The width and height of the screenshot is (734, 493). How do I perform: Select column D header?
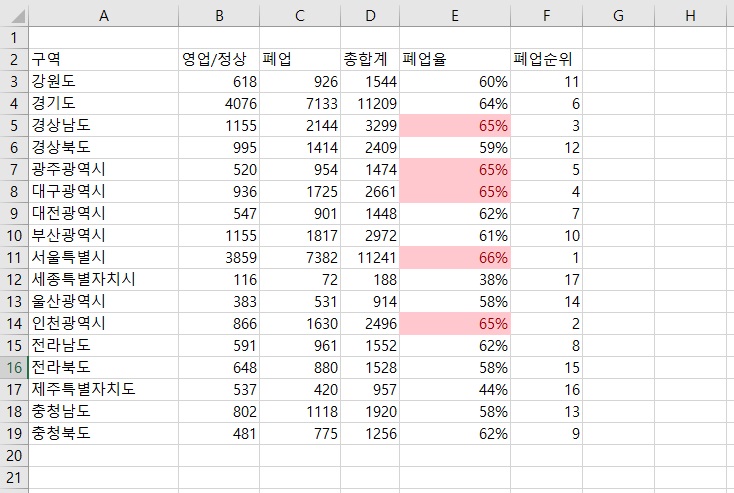370,16
